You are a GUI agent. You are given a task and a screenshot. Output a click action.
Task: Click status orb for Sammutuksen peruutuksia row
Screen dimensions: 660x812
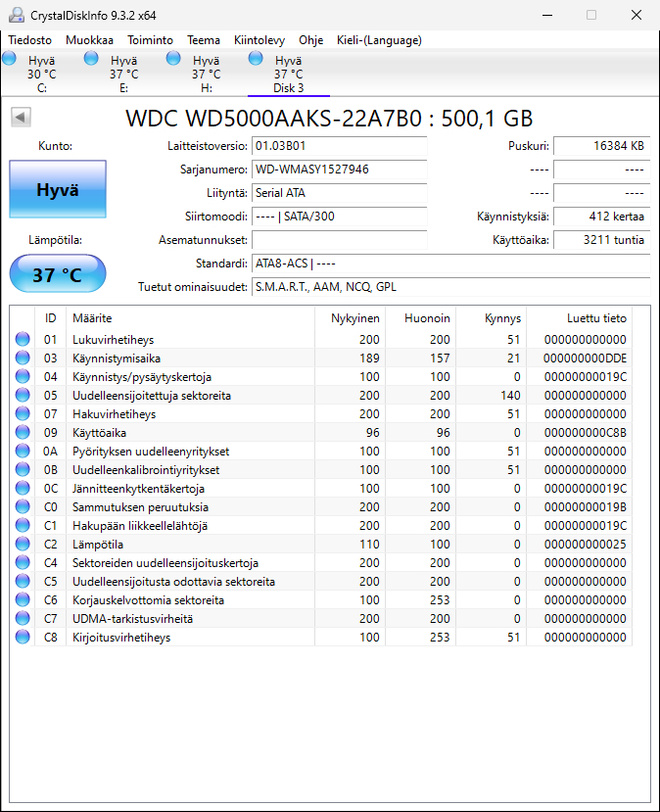tap(22, 507)
